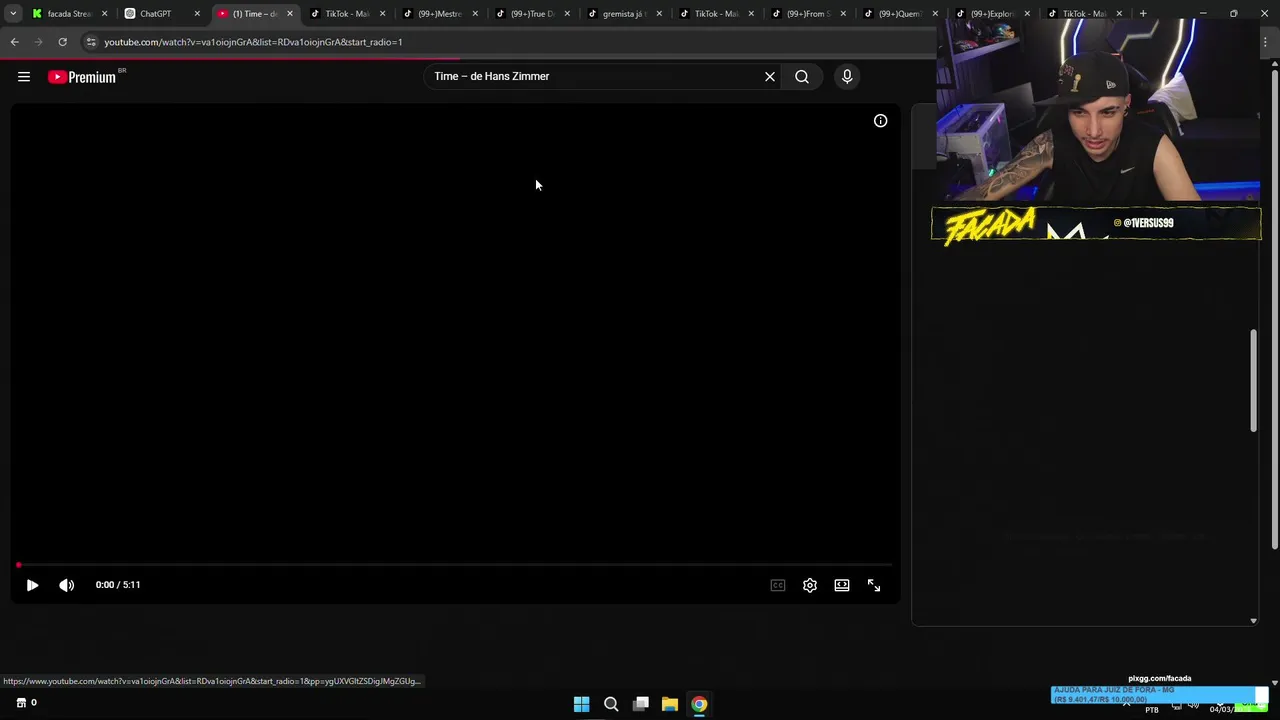The width and height of the screenshot is (1280, 720).
Task: Go forward in browser history
Action: 38,42
